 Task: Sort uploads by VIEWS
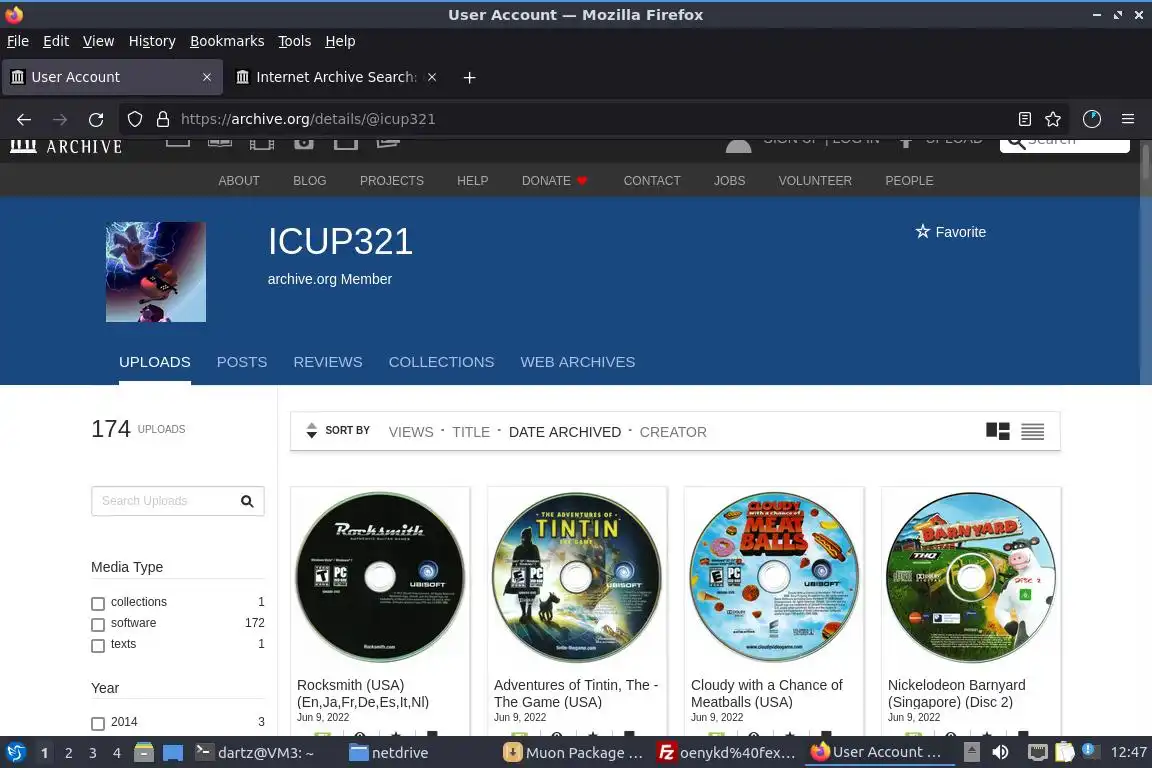(411, 432)
